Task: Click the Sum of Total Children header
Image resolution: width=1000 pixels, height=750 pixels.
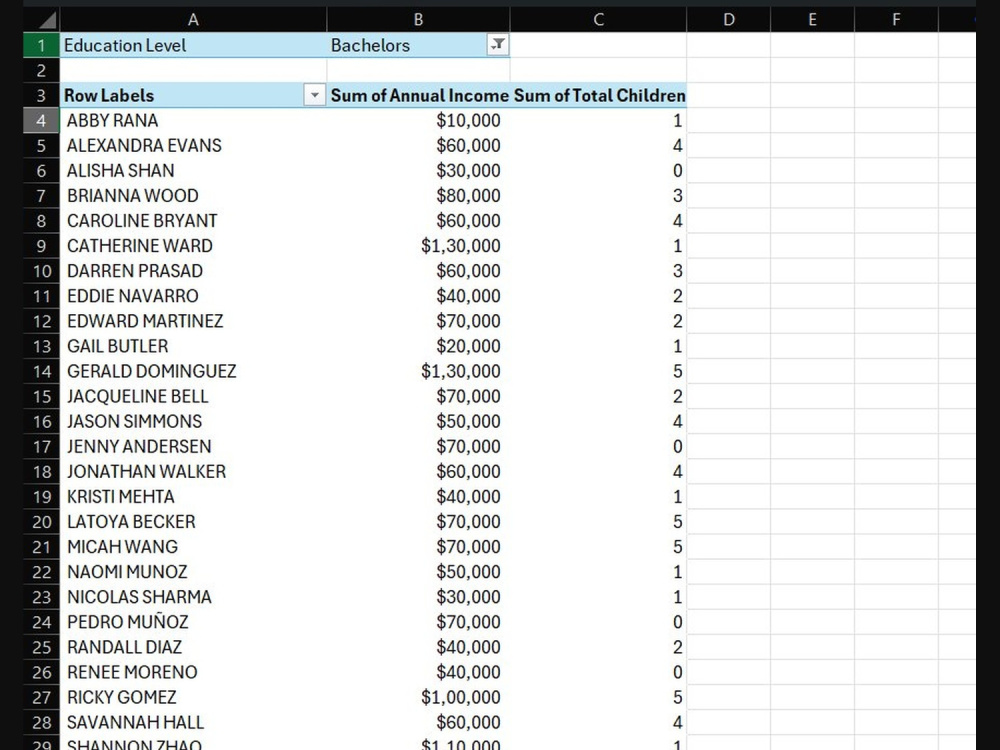Action: pos(598,96)
